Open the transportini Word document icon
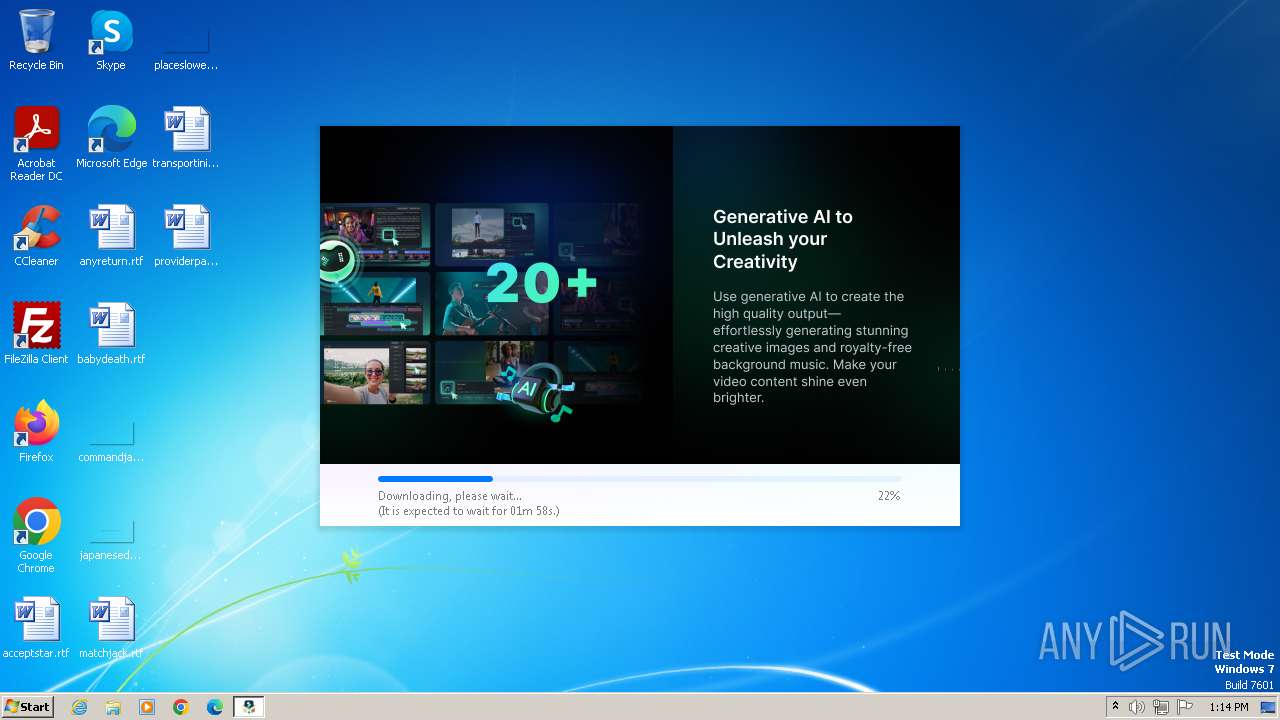This screenshot has height=720, width=1280. click(x=186, y=138)
